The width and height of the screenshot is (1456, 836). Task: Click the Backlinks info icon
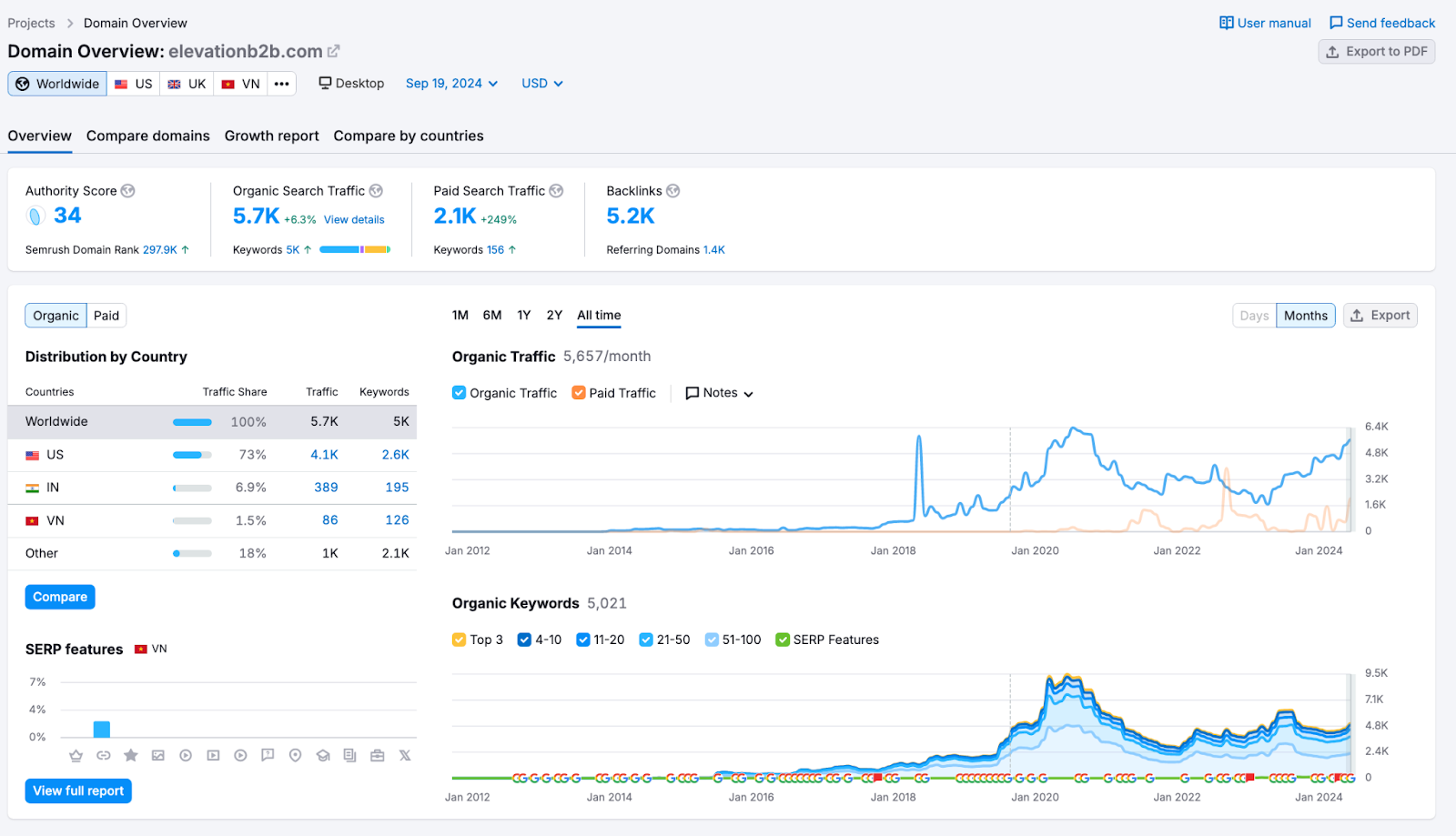click(673, 191)
